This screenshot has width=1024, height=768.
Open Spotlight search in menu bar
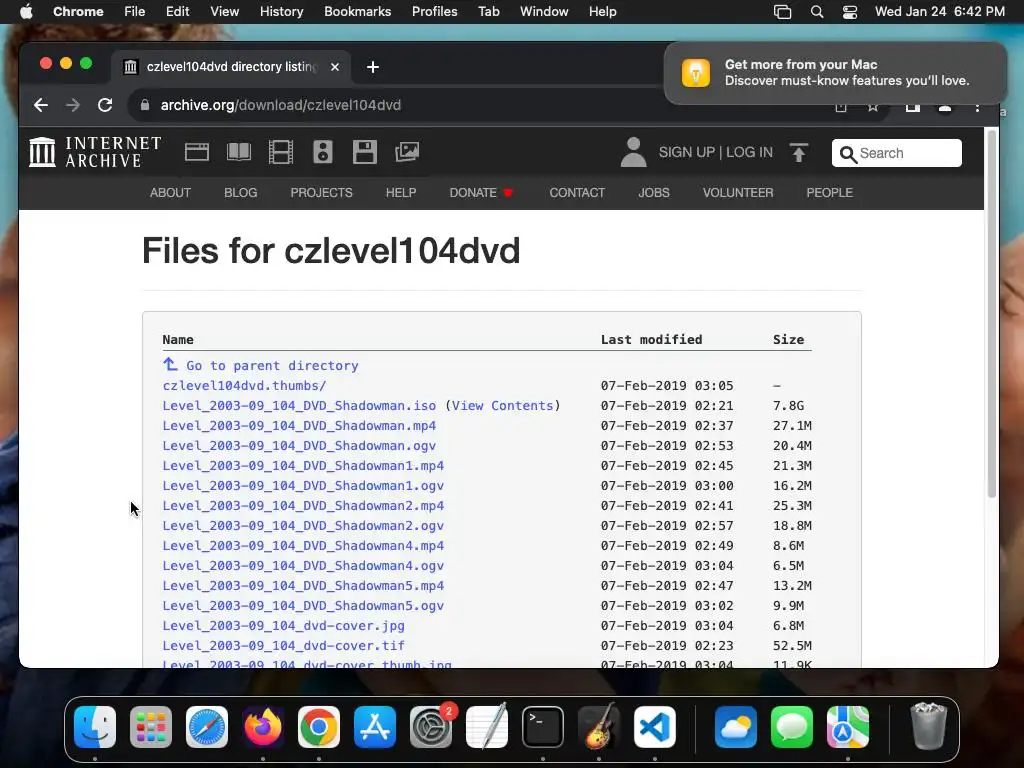(816, 12)
